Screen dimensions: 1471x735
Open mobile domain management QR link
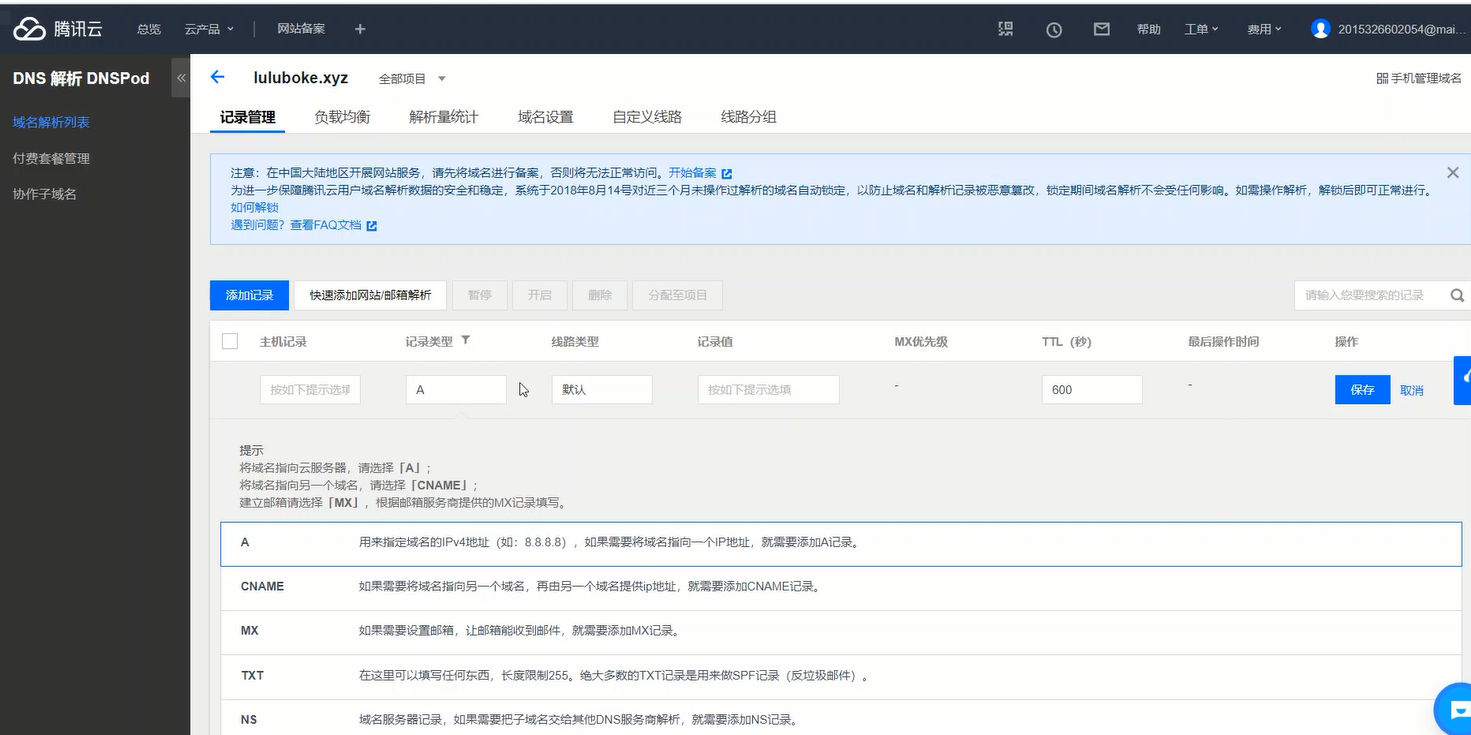click(1419, 78)
